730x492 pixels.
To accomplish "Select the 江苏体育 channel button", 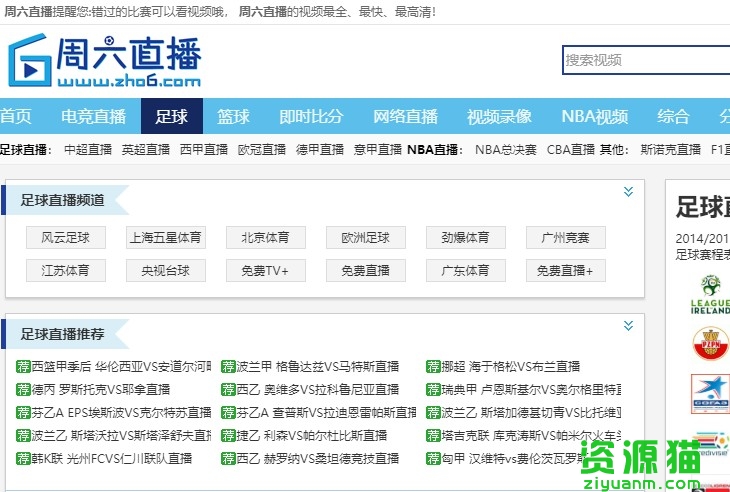I will 66,270.
